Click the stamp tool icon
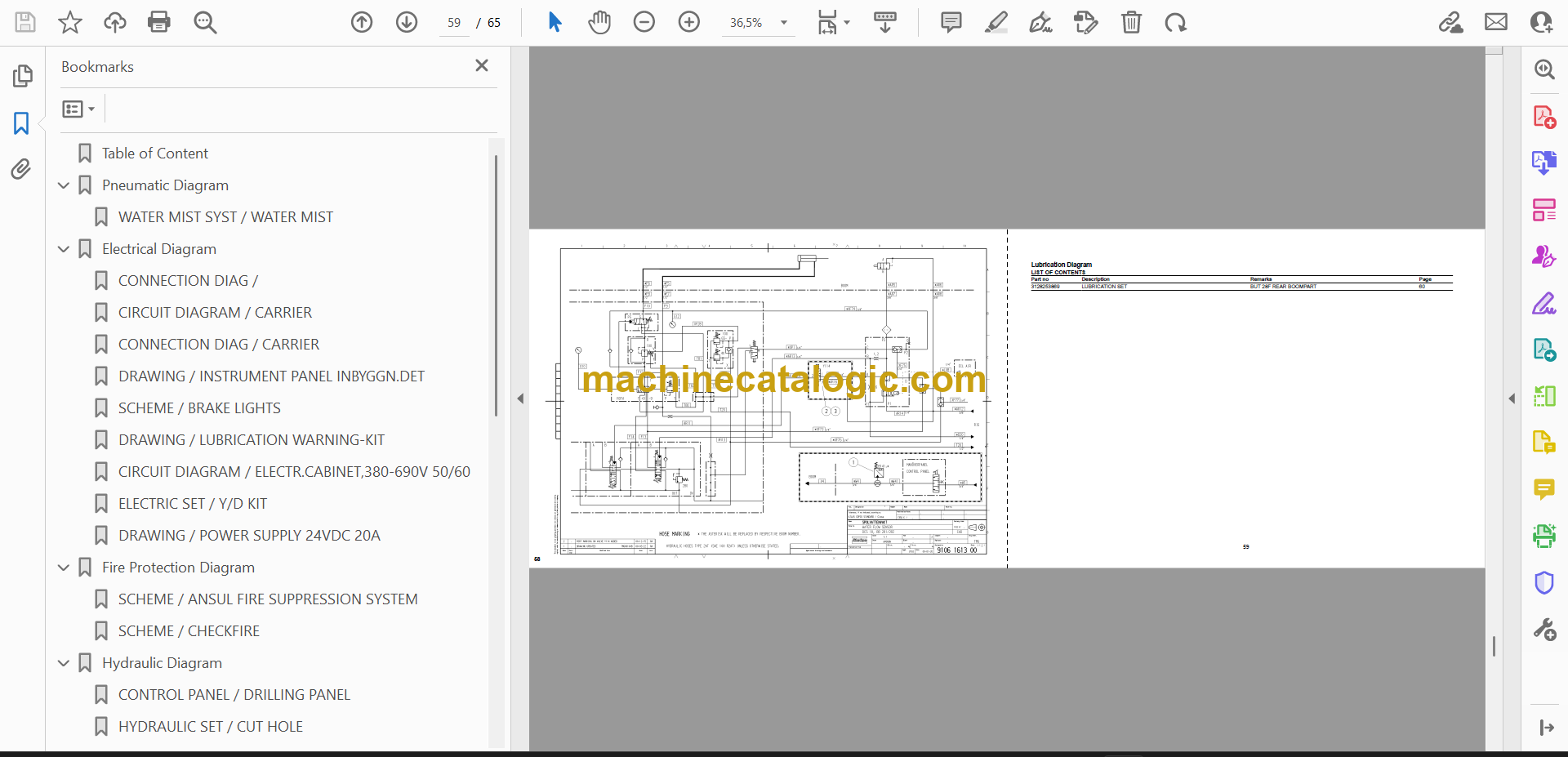 1086,22
